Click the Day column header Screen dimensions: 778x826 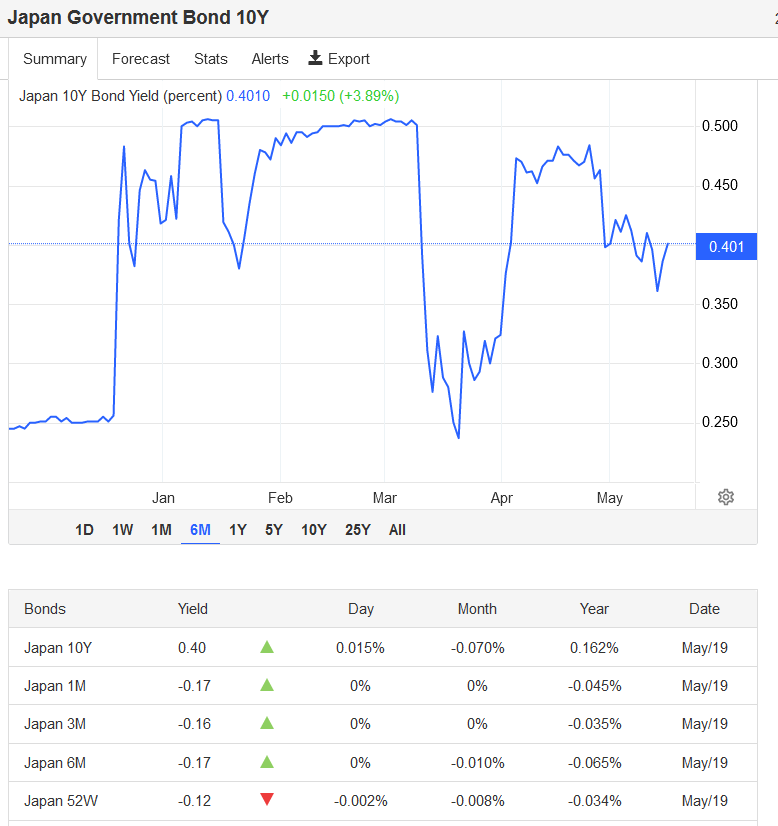[x=361, y=609]
